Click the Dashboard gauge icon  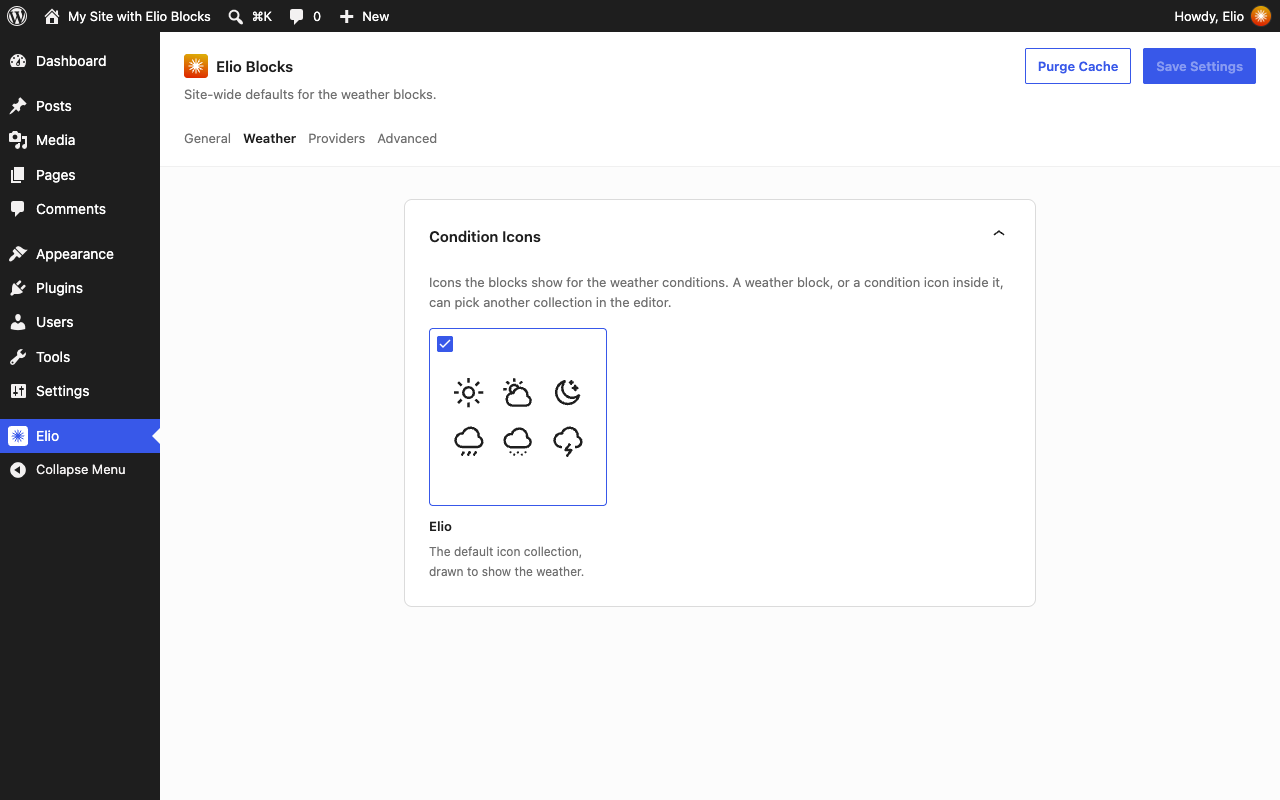point(18,61)
